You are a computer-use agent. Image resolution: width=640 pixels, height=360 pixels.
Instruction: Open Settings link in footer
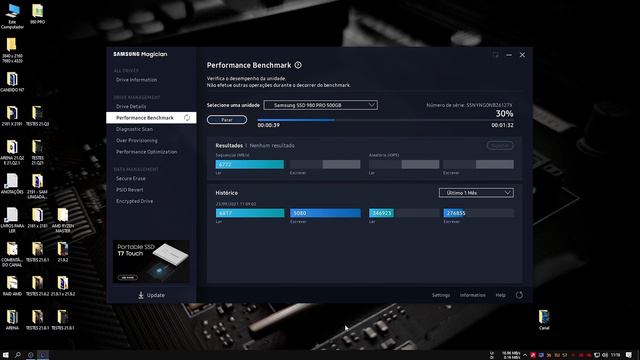pyautogui.click(x=441, y=295)
